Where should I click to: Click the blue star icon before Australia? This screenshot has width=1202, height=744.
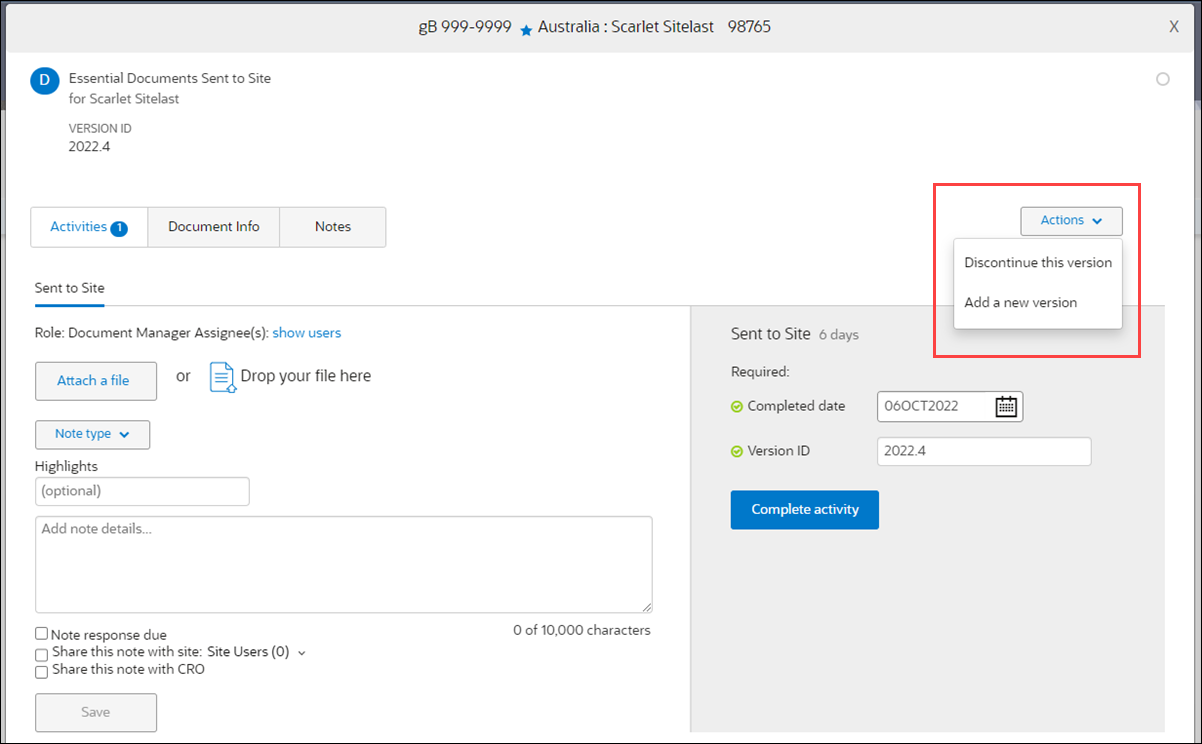(x=527, y=27)
